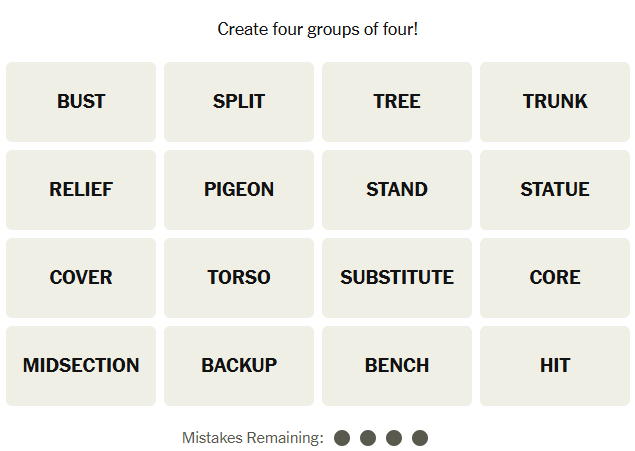Click the first mistakes remaining dot
Viewport: 635px width, 451px height.
pos(342,438)
